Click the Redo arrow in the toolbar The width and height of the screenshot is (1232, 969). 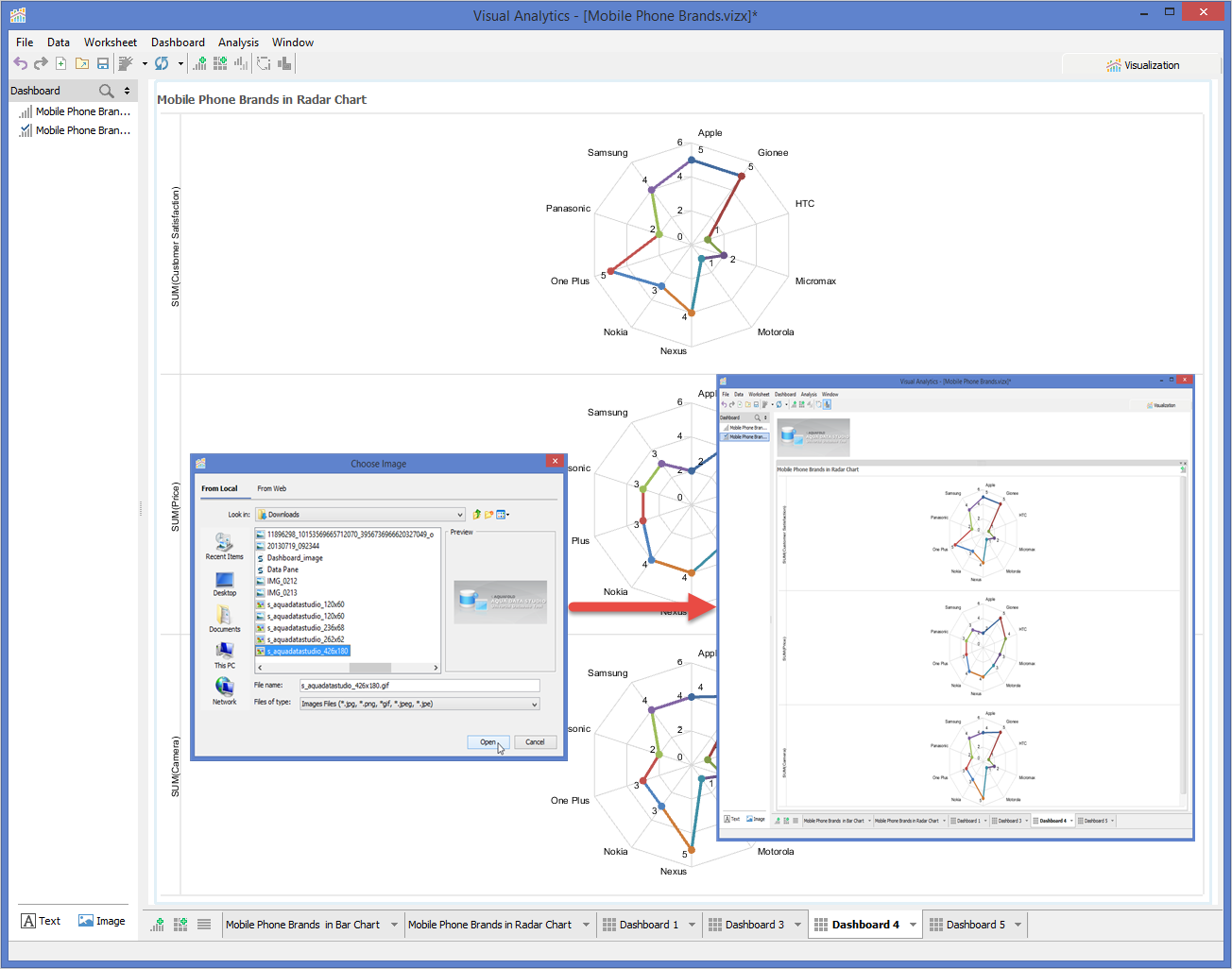click(x=41, y=63)
